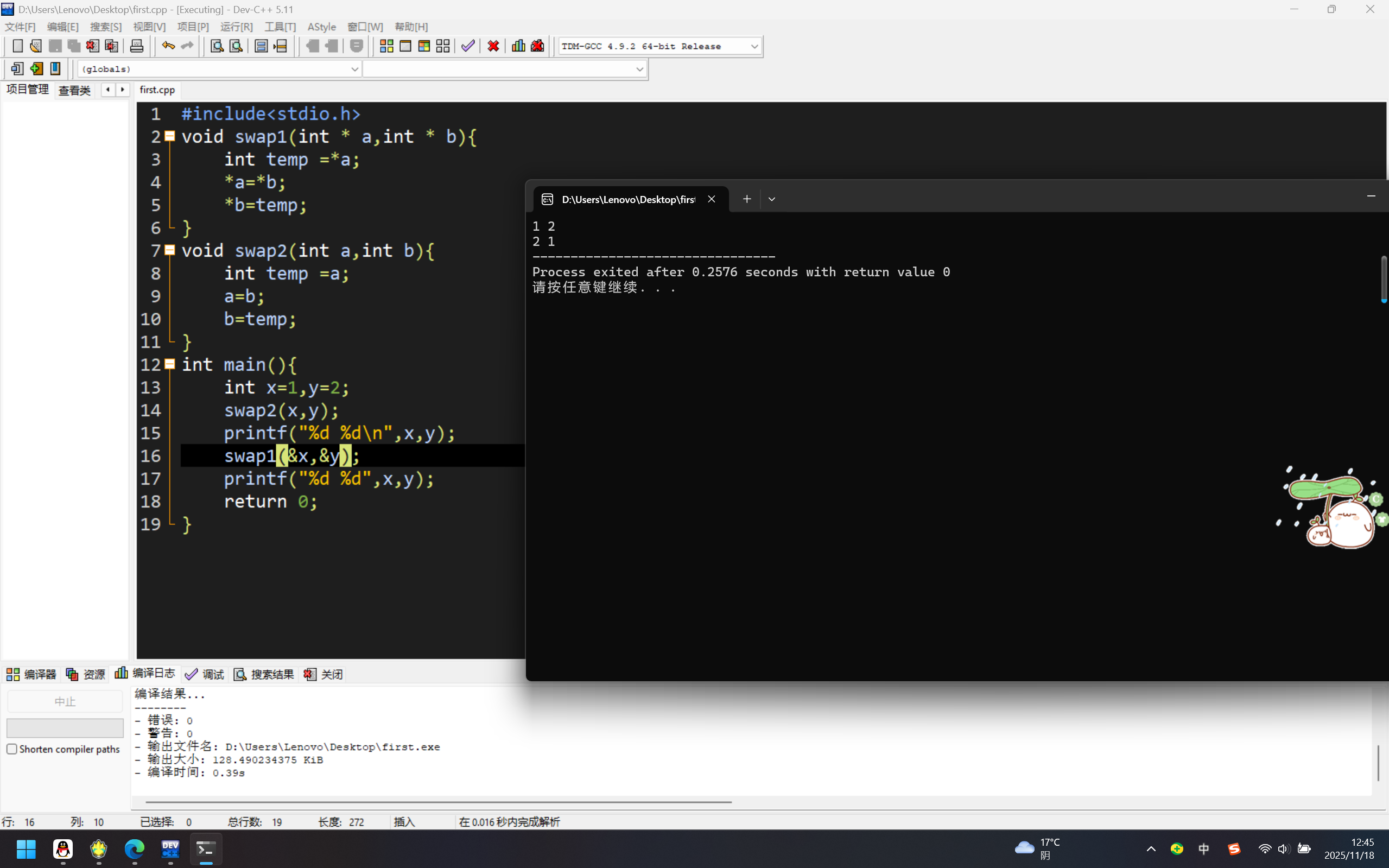The height and width of the screenshot is (868, 1389).
Task: Open the 运行[R] menu
Action: [236, 27]
